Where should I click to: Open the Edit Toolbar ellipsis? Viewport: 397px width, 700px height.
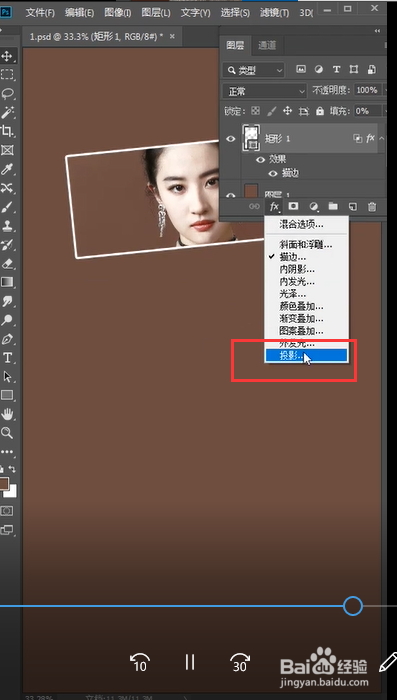(x=7, y=452)
